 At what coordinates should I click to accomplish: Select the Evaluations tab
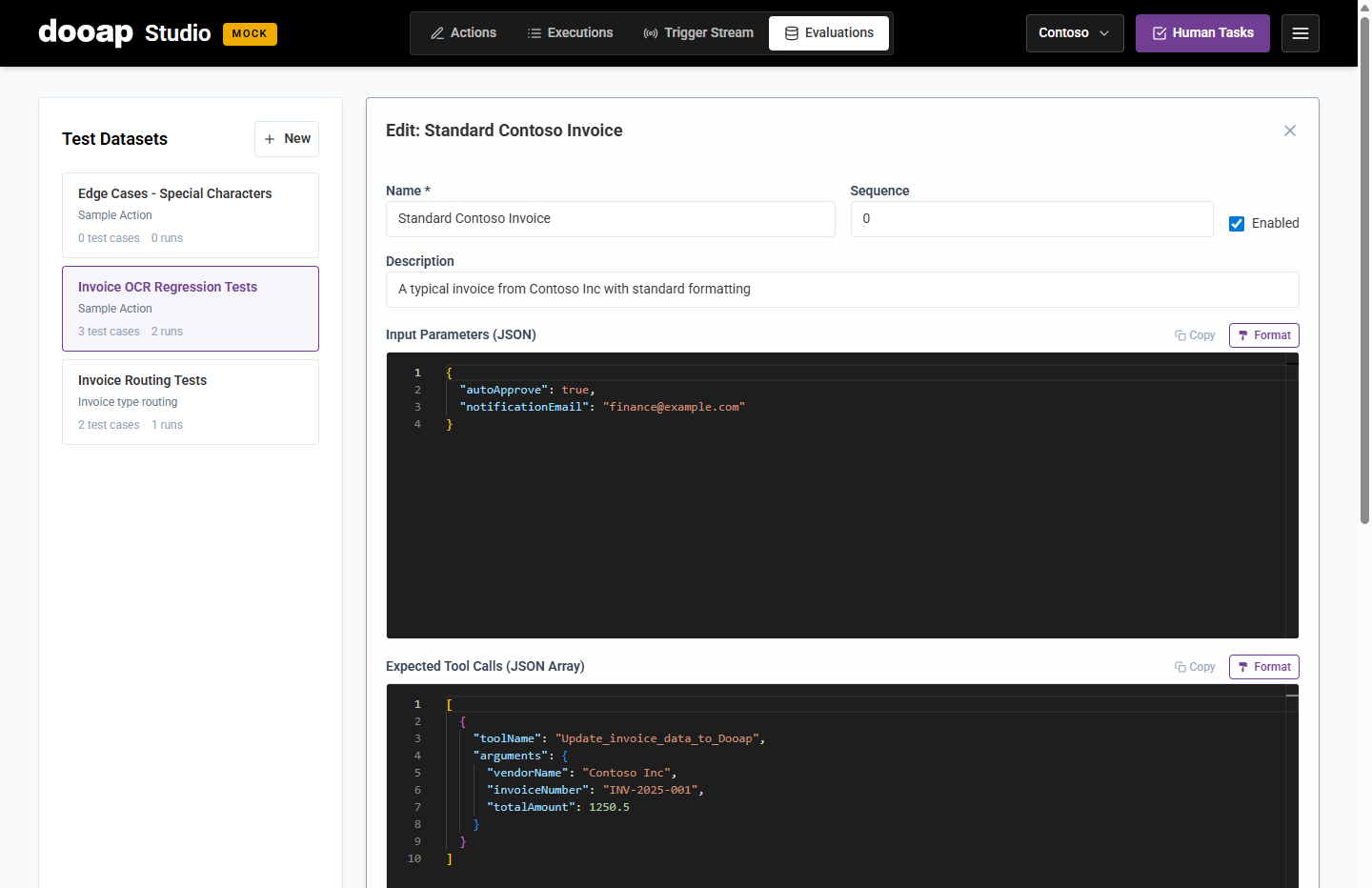(829, 33)
